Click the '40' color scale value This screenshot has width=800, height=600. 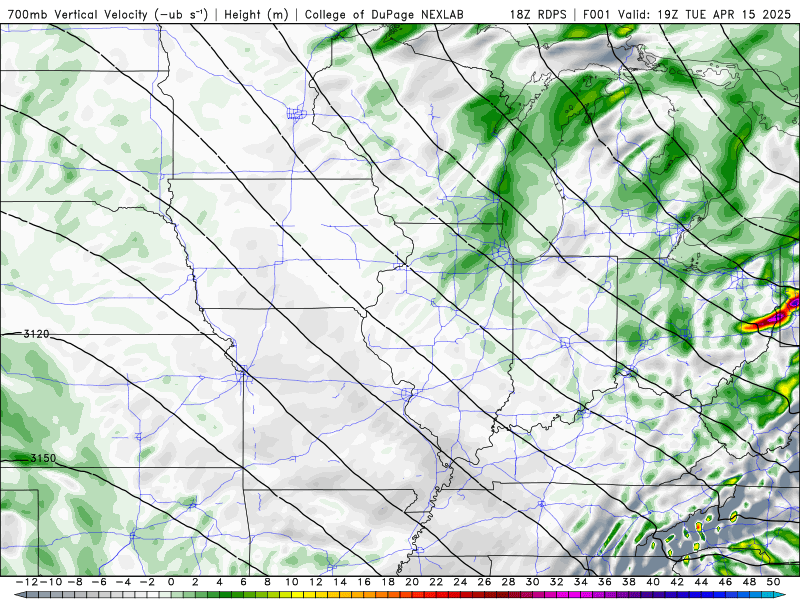653,582
